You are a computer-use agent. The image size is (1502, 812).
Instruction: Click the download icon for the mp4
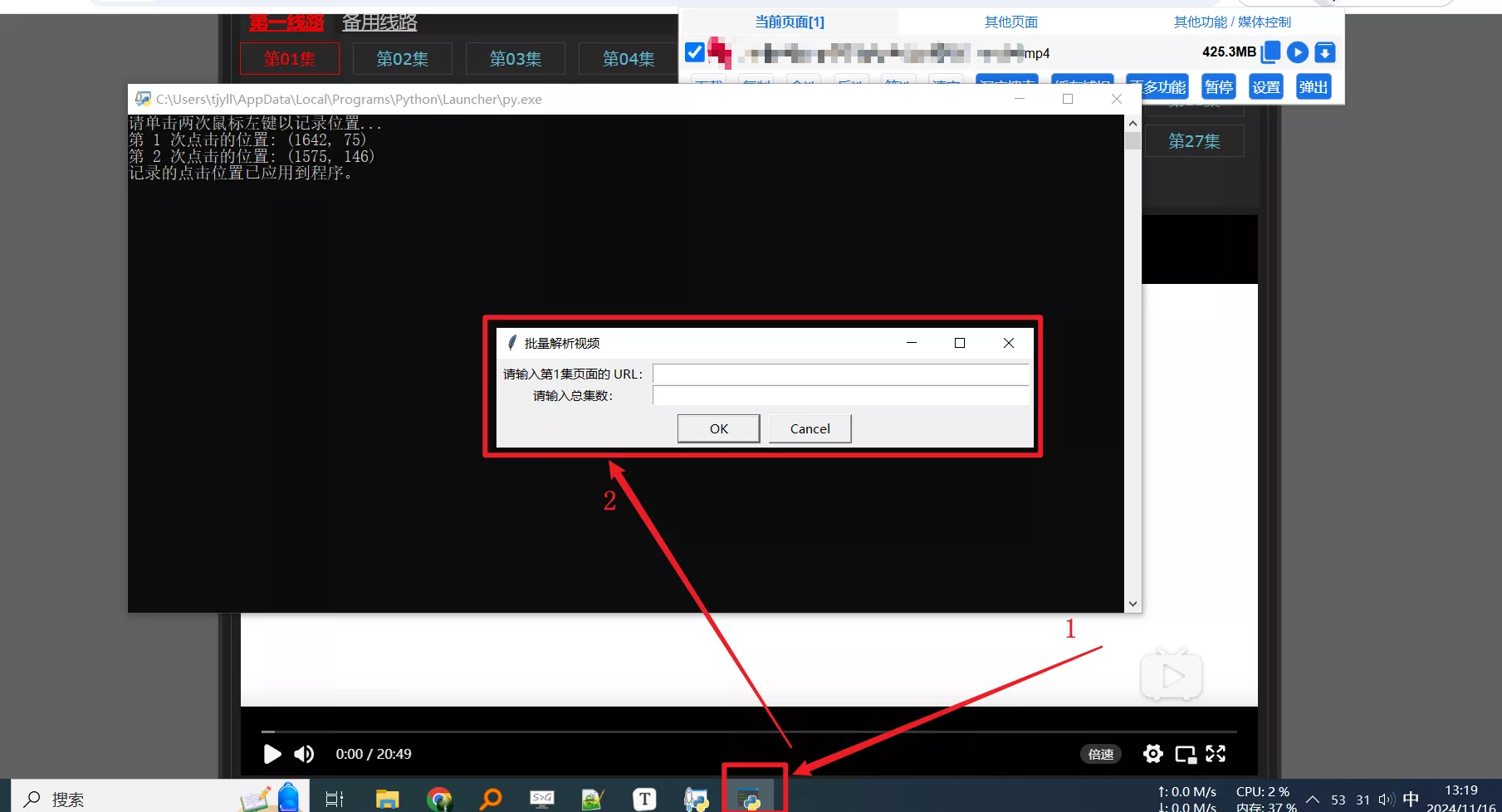click(1325, 52)
